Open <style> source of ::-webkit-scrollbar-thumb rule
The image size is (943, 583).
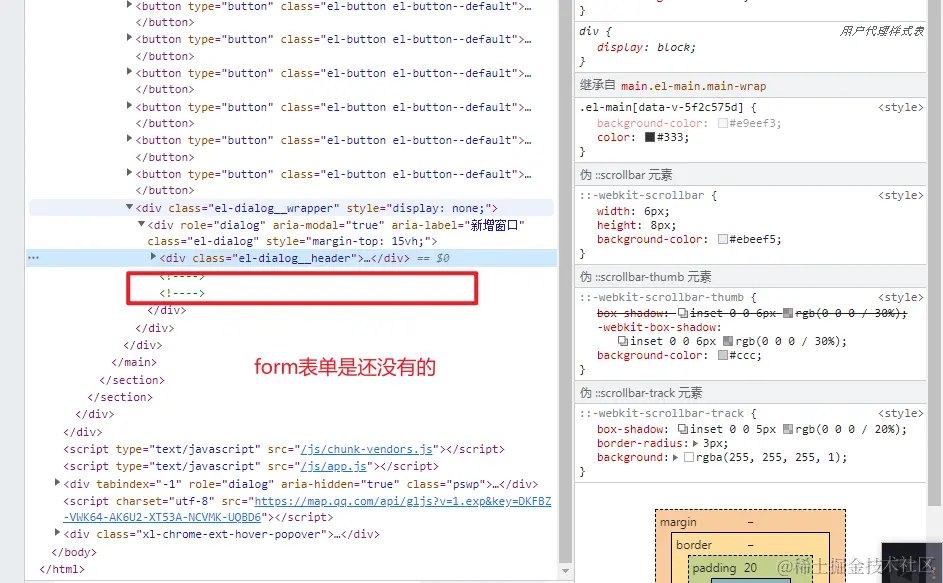900,297
